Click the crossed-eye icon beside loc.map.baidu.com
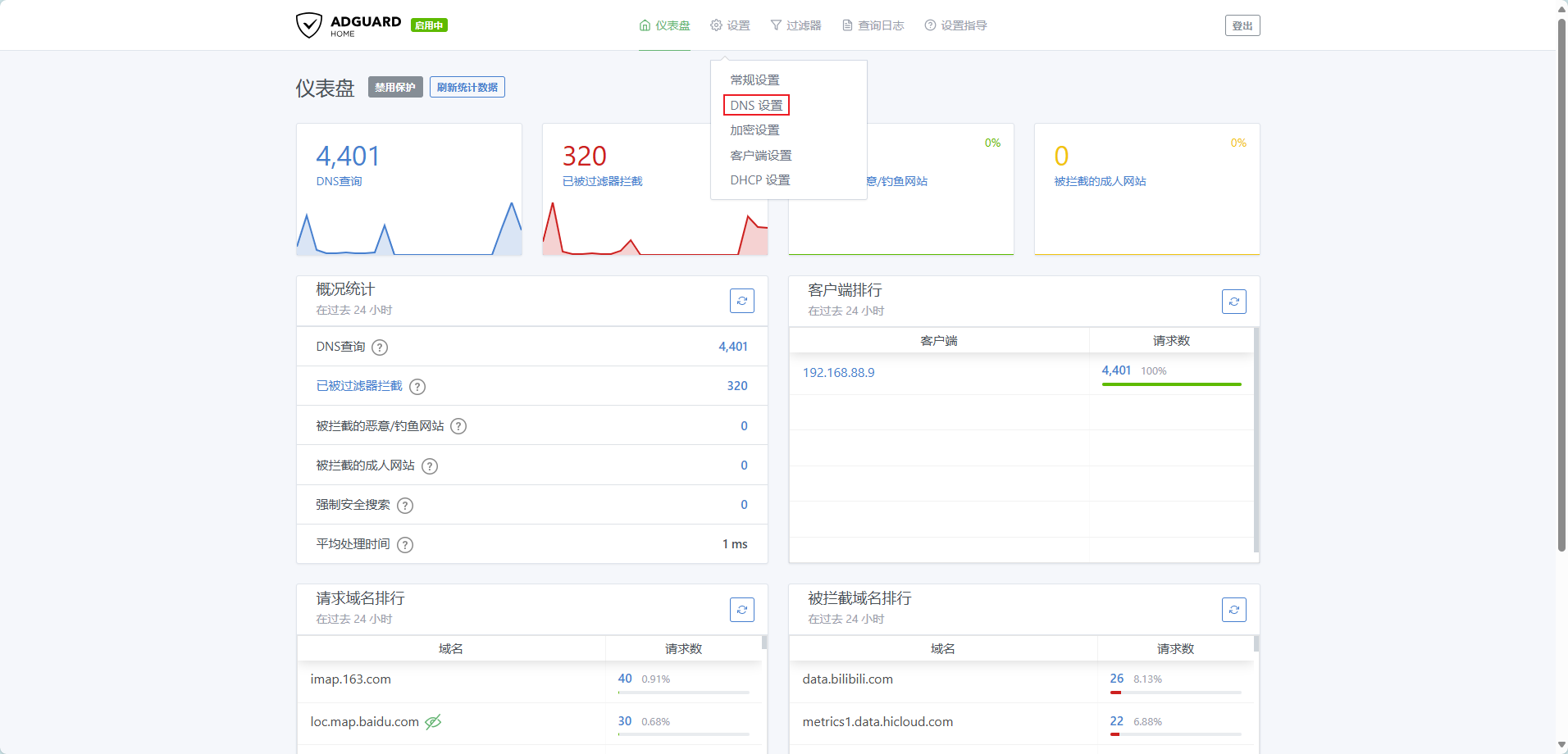Image resolution: width=1568 pixels, height=754 pixels. coord(434,722)
